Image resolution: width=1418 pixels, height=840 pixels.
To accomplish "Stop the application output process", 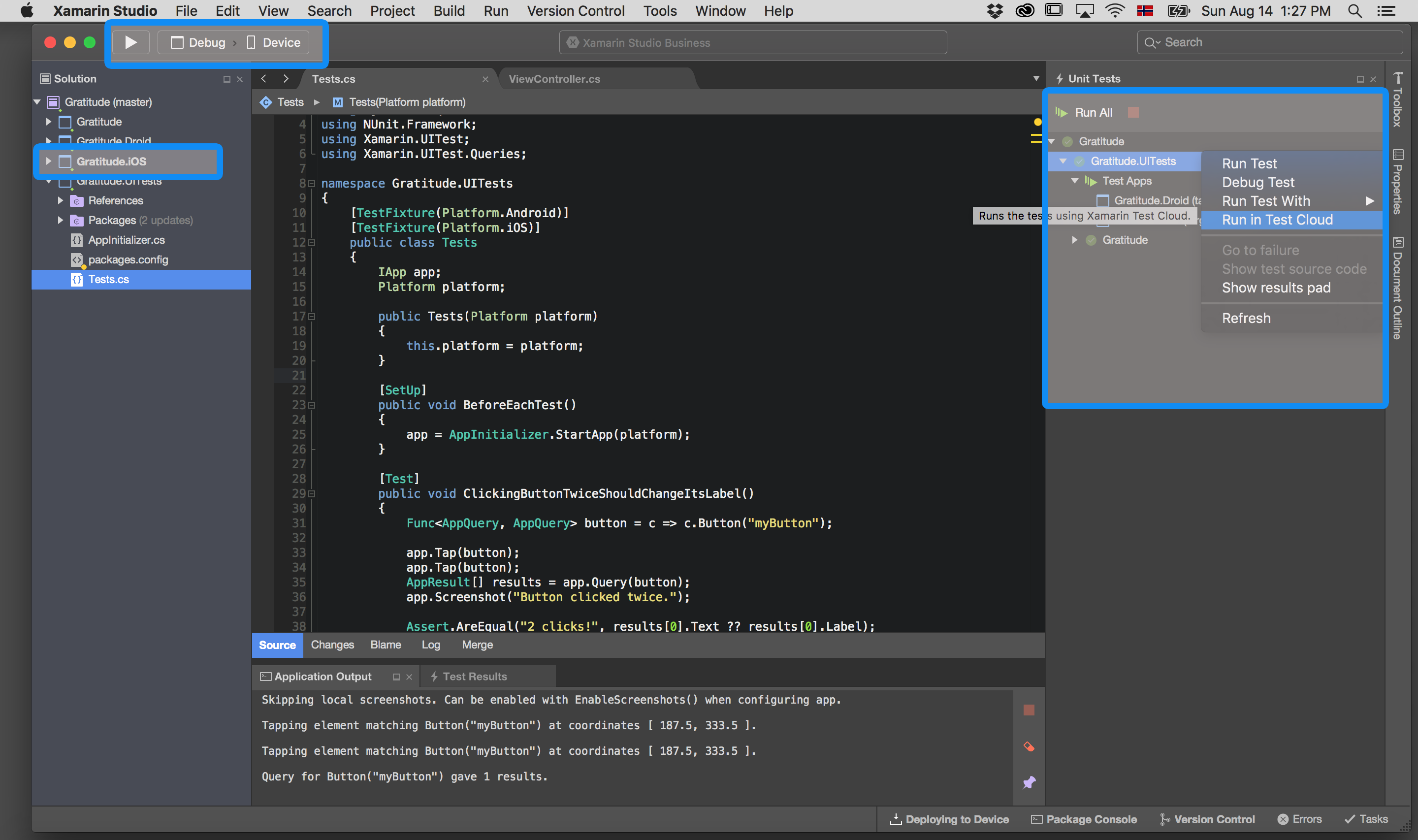I will pos(1029,710).
